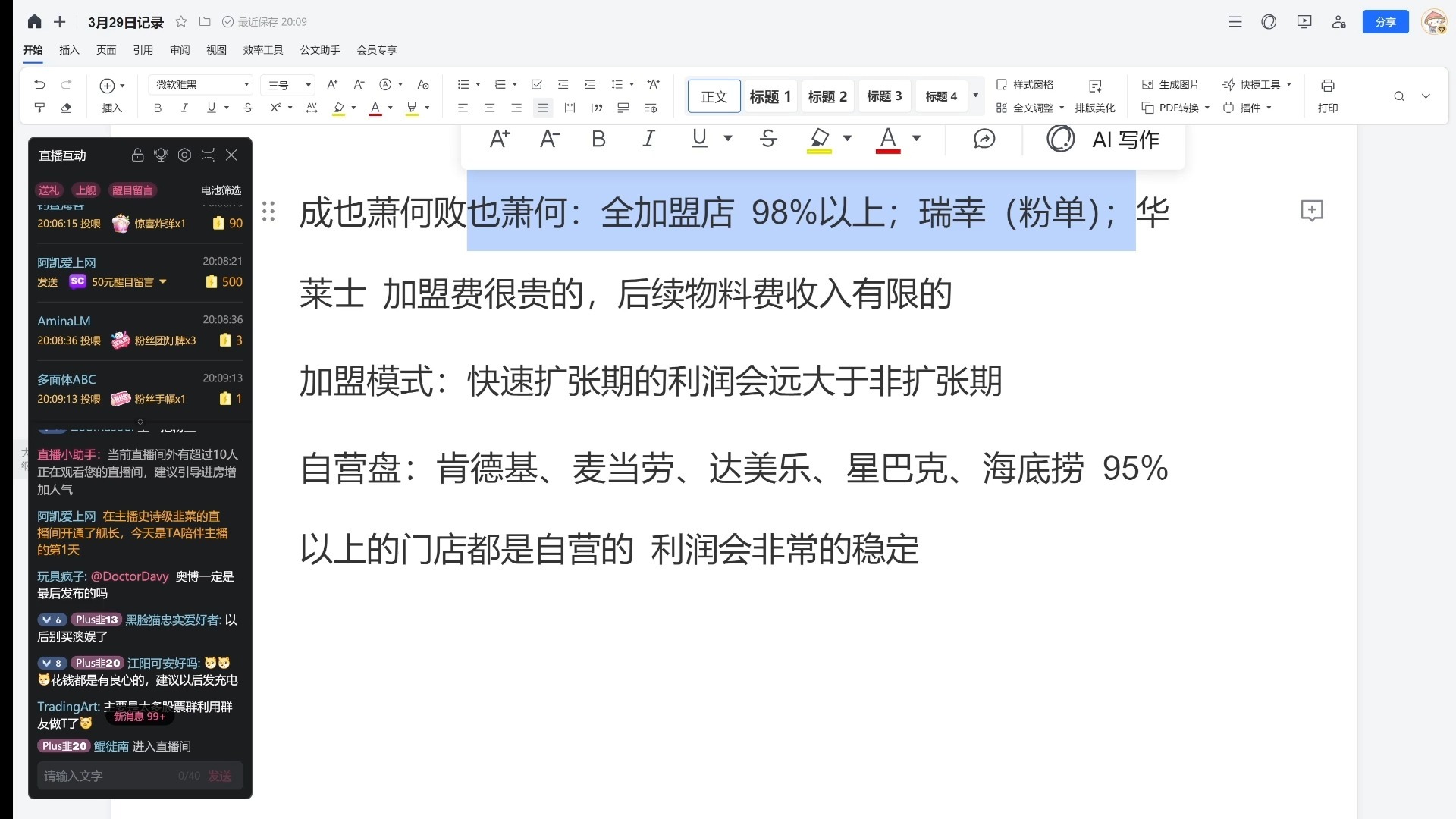Click the undo arrow in toolbar
Image resolution: width=1456 pixels, height=819 pixels.
(39, 85)
